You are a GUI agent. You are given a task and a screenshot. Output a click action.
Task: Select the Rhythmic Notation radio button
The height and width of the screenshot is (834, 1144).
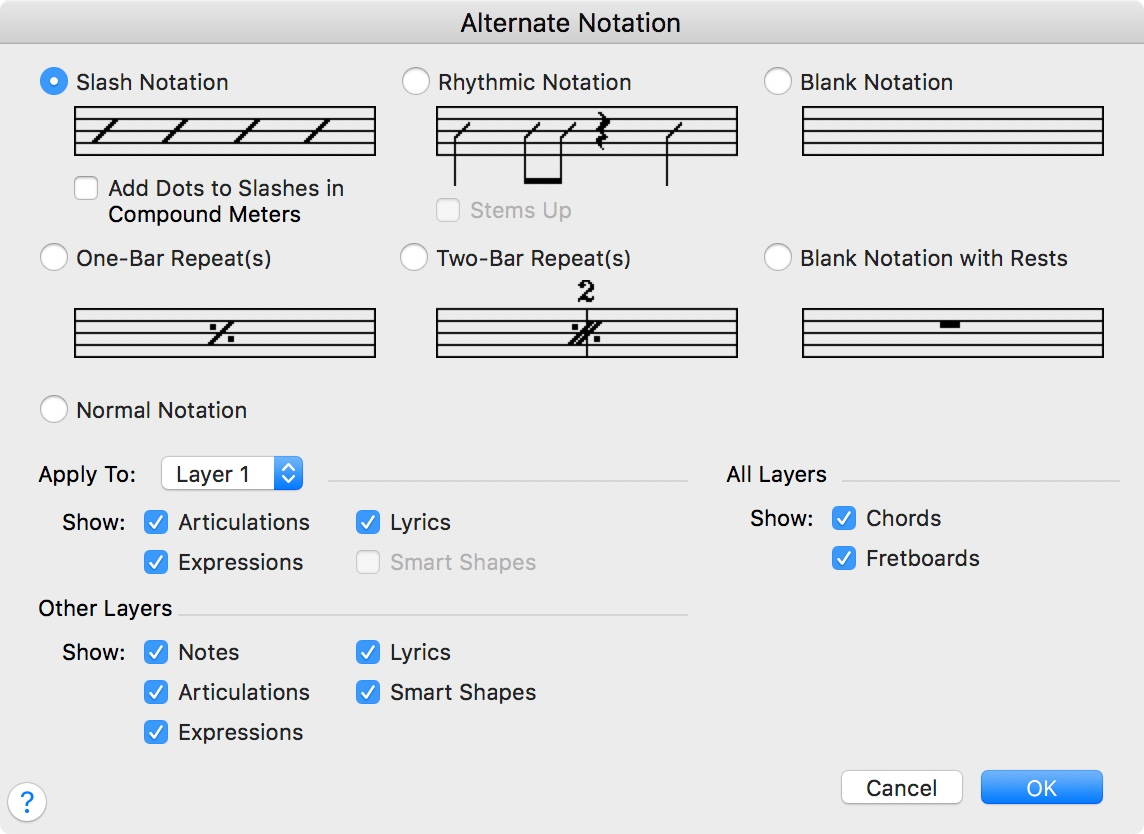(x=416, y=82)
